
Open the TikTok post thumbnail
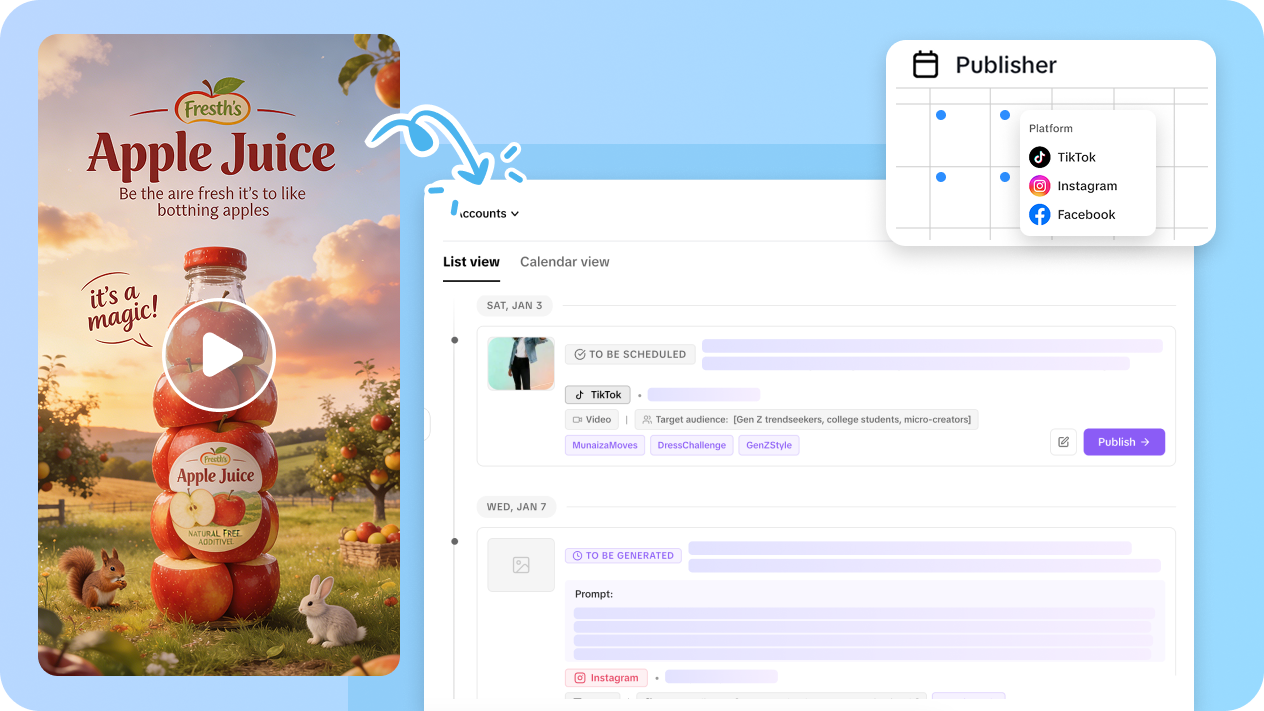pyautogui.click(x=521, y=363)
